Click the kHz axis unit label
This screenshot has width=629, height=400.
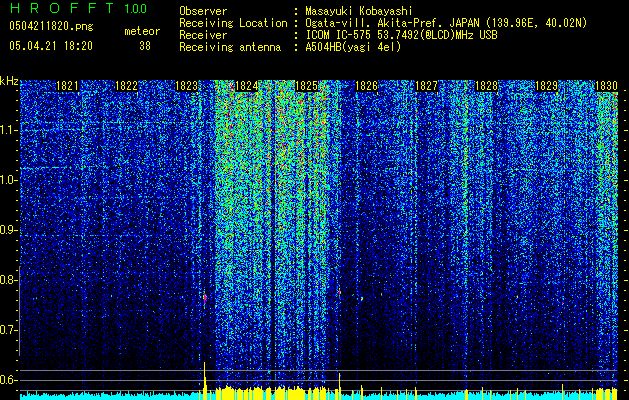coord(9,81)
